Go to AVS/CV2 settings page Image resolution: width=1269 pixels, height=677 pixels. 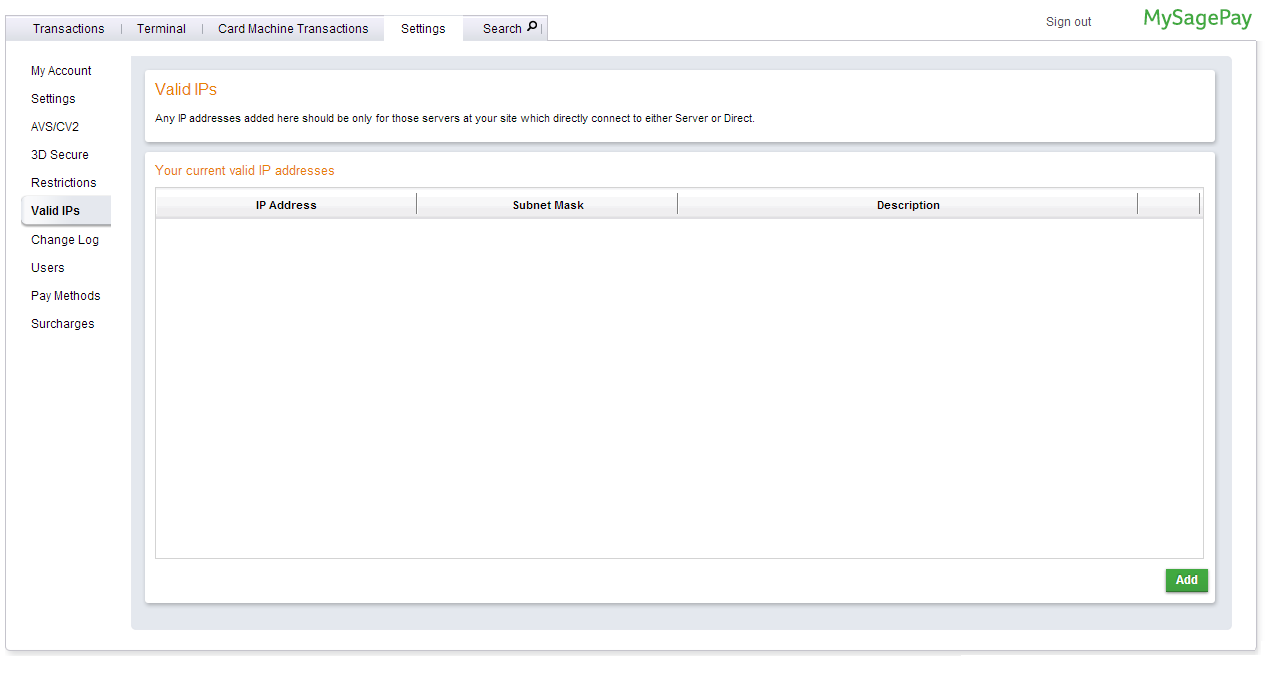tap(55, 127)
